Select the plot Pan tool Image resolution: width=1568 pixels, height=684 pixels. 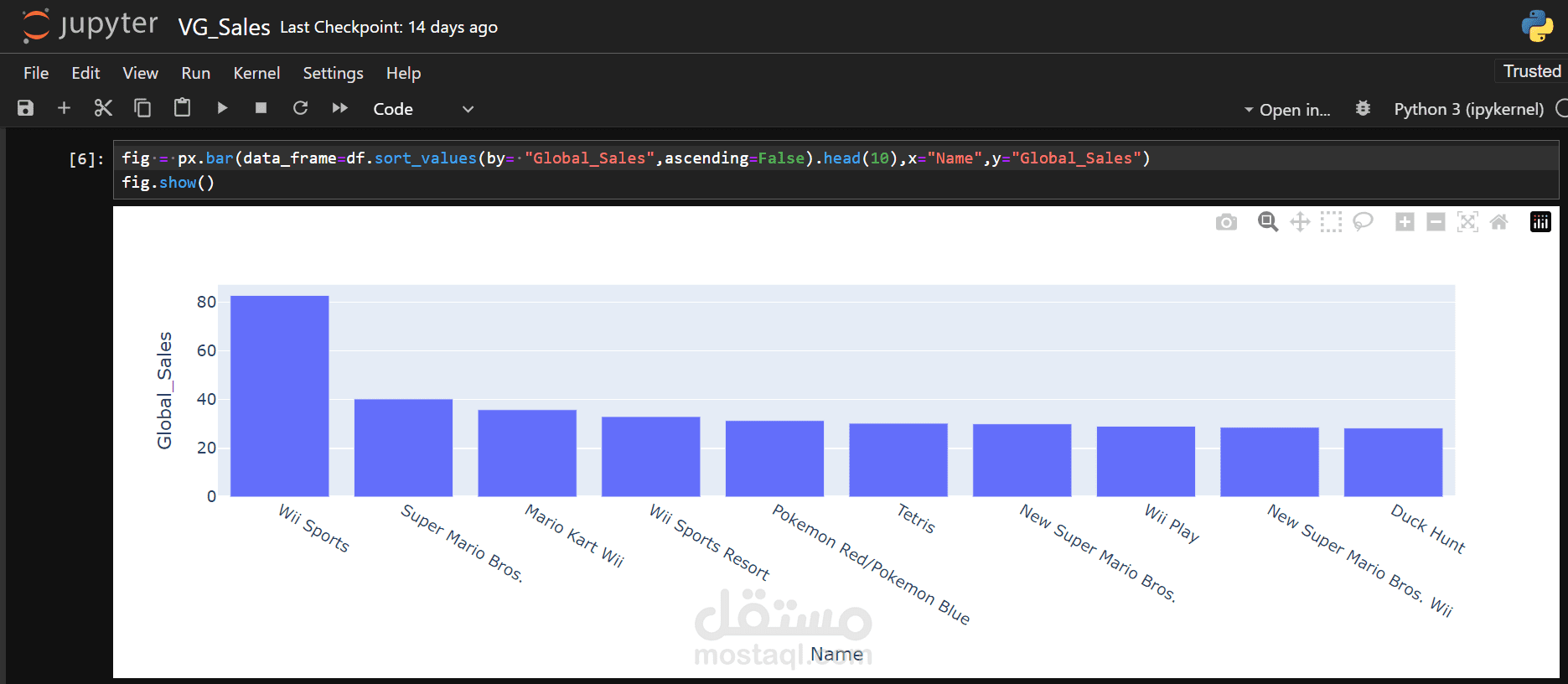point(1300,221)
